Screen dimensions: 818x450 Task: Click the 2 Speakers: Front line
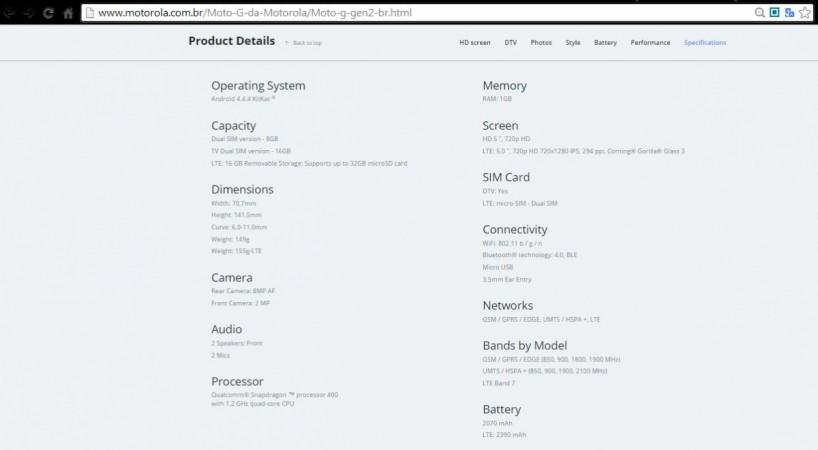(x=237, y=343)
